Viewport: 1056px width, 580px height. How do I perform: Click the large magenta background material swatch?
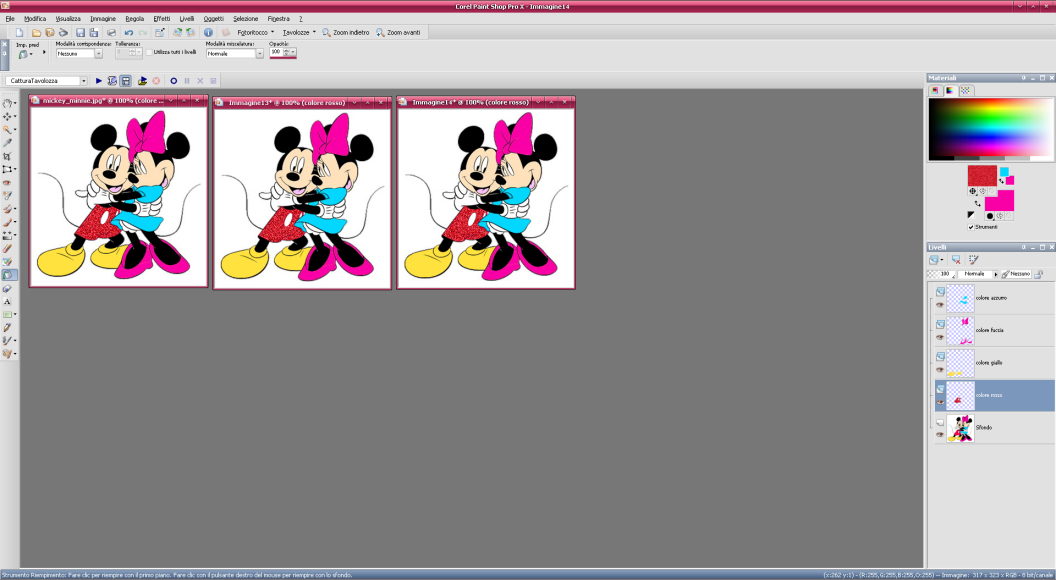coord(999,201)
